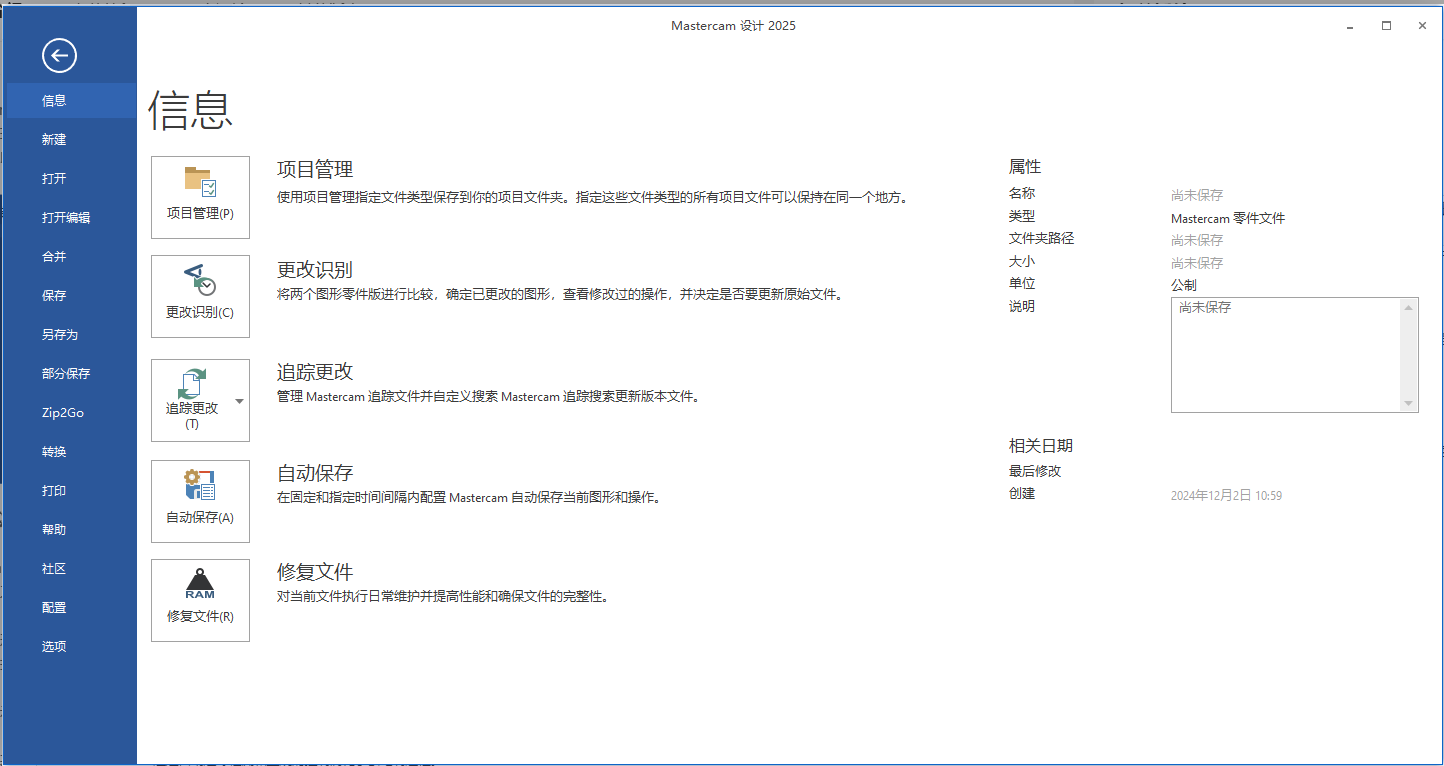Select 合并 in the sidebar
The height and width of the screenshot is (766, 1444).
click(71, 257)
